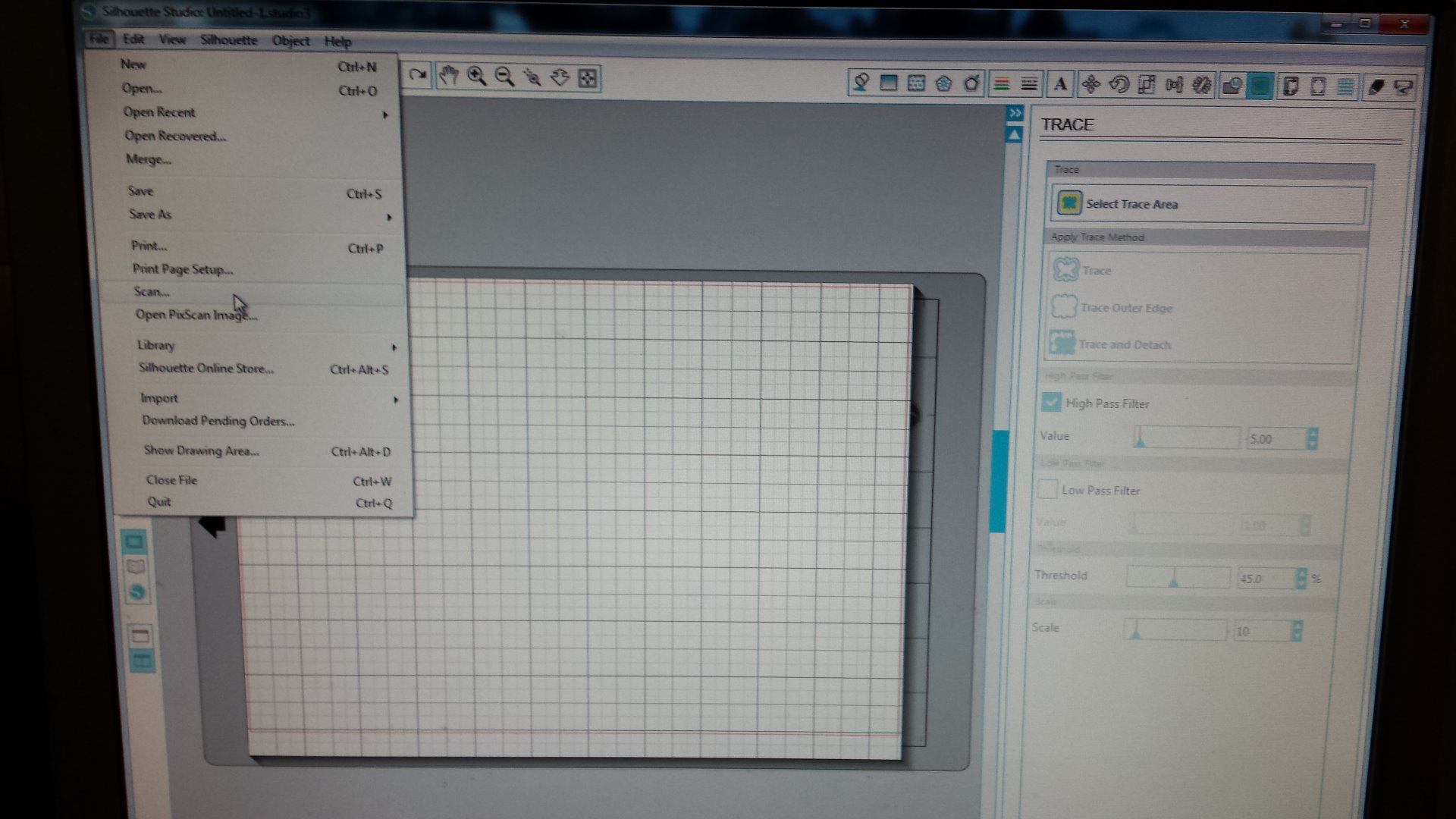Choose Scan... from the File menu
The width and height of the screenshot is (1456, 819).
tap(152, 292)
